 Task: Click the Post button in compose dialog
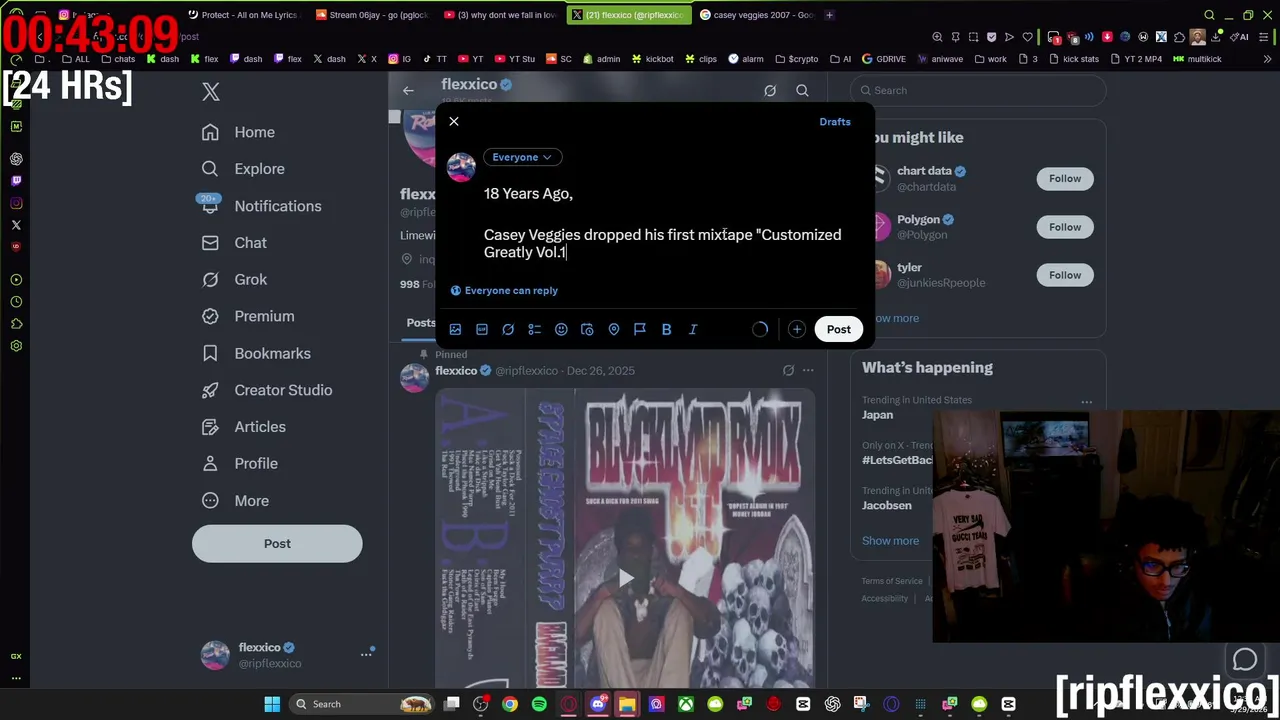pos(839,329)
